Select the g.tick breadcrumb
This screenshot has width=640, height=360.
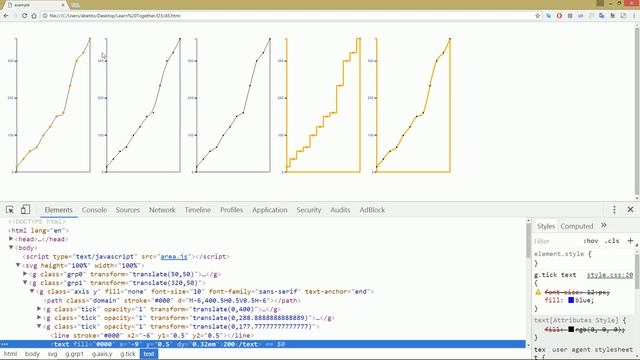[x=128, y=354]
